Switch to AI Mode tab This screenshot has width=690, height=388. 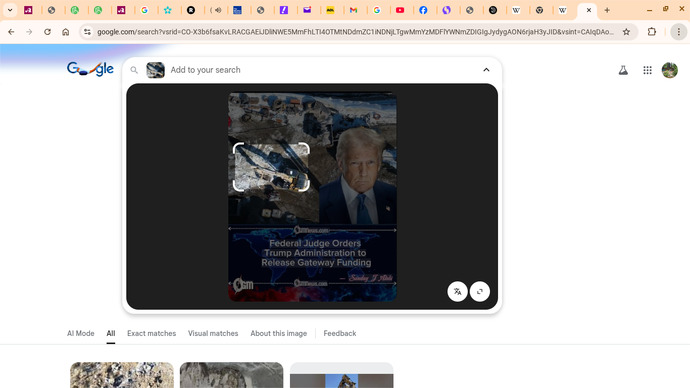point(81,333)
